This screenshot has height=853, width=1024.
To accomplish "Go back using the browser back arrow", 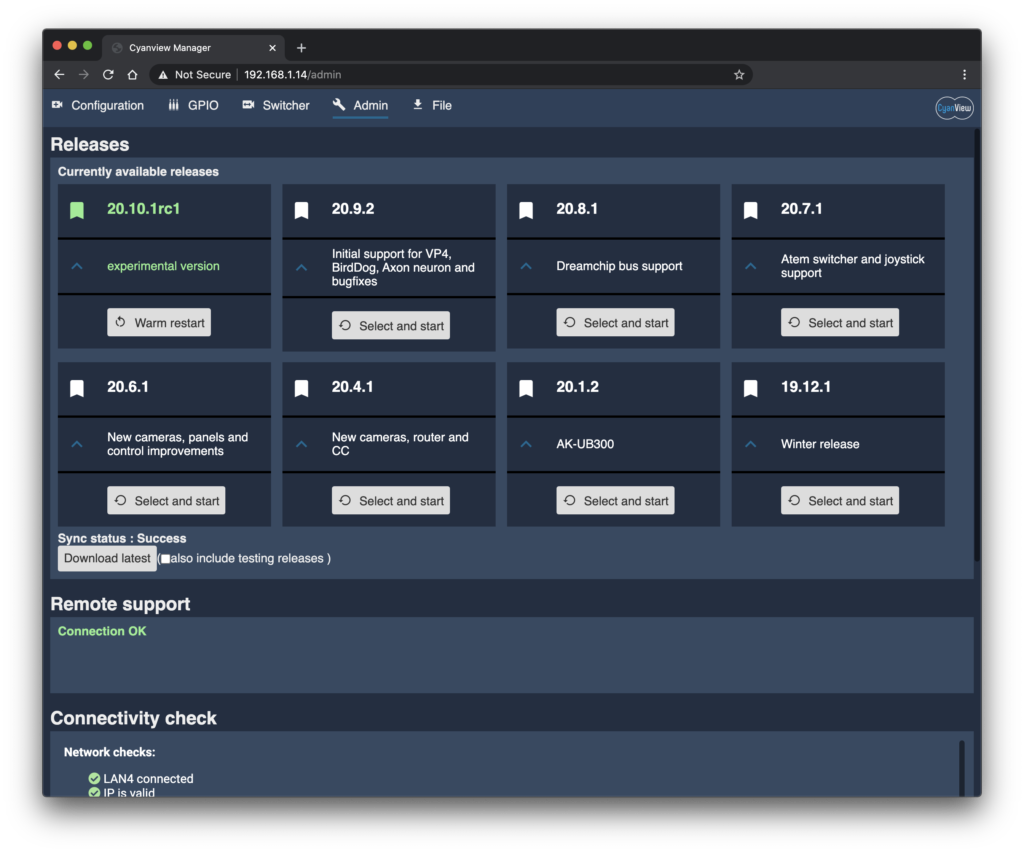I will coord(59,74).
